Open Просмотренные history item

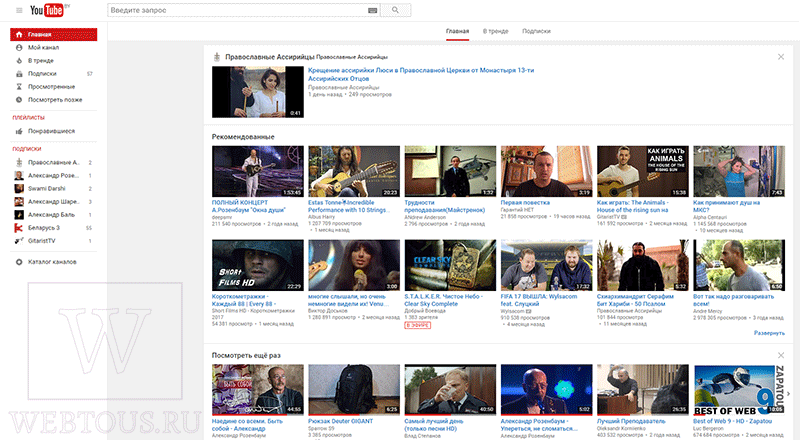(x=51, y=87)
